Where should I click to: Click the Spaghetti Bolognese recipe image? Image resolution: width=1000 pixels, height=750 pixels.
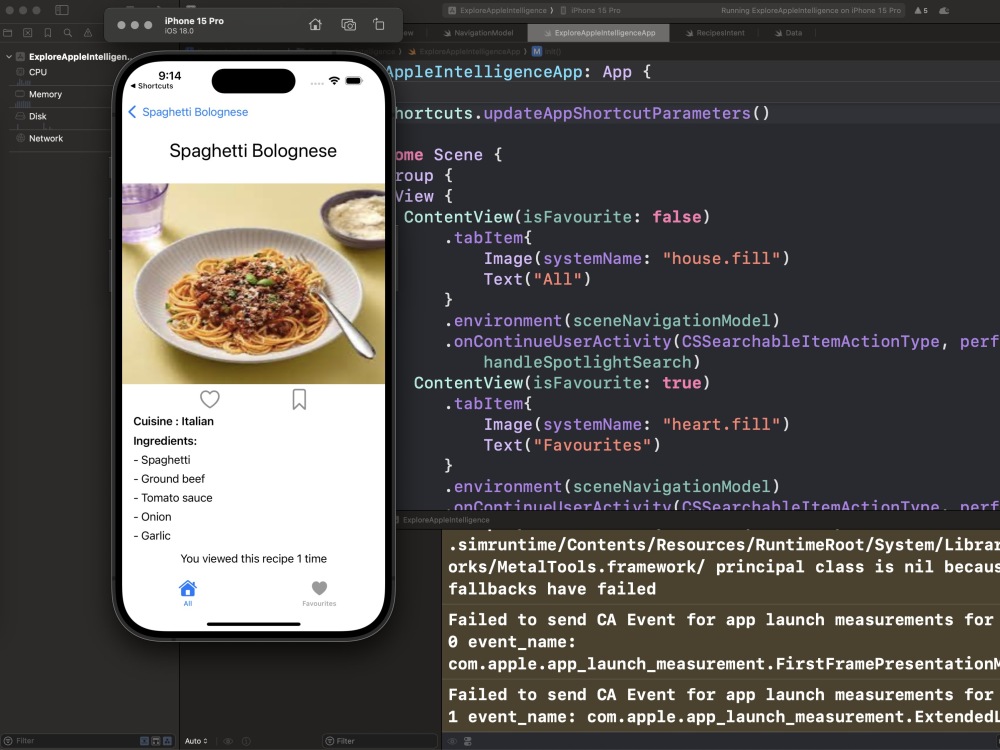click(x=253, y=284)
